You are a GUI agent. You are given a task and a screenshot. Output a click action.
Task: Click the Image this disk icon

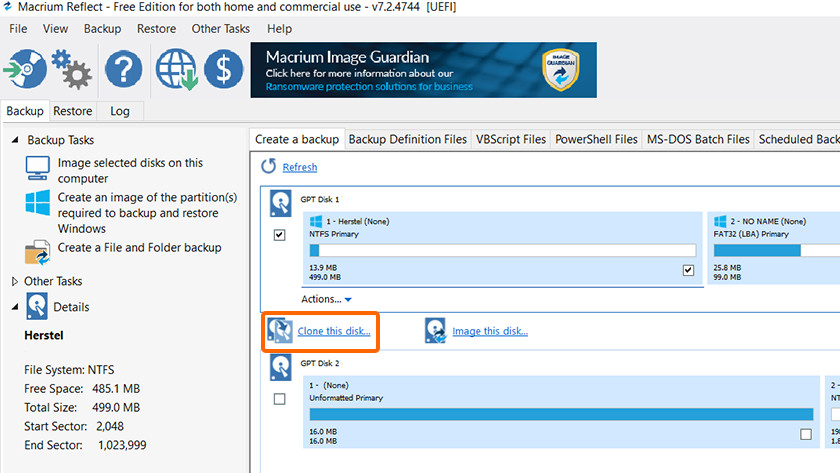click(x=435, y=331)
